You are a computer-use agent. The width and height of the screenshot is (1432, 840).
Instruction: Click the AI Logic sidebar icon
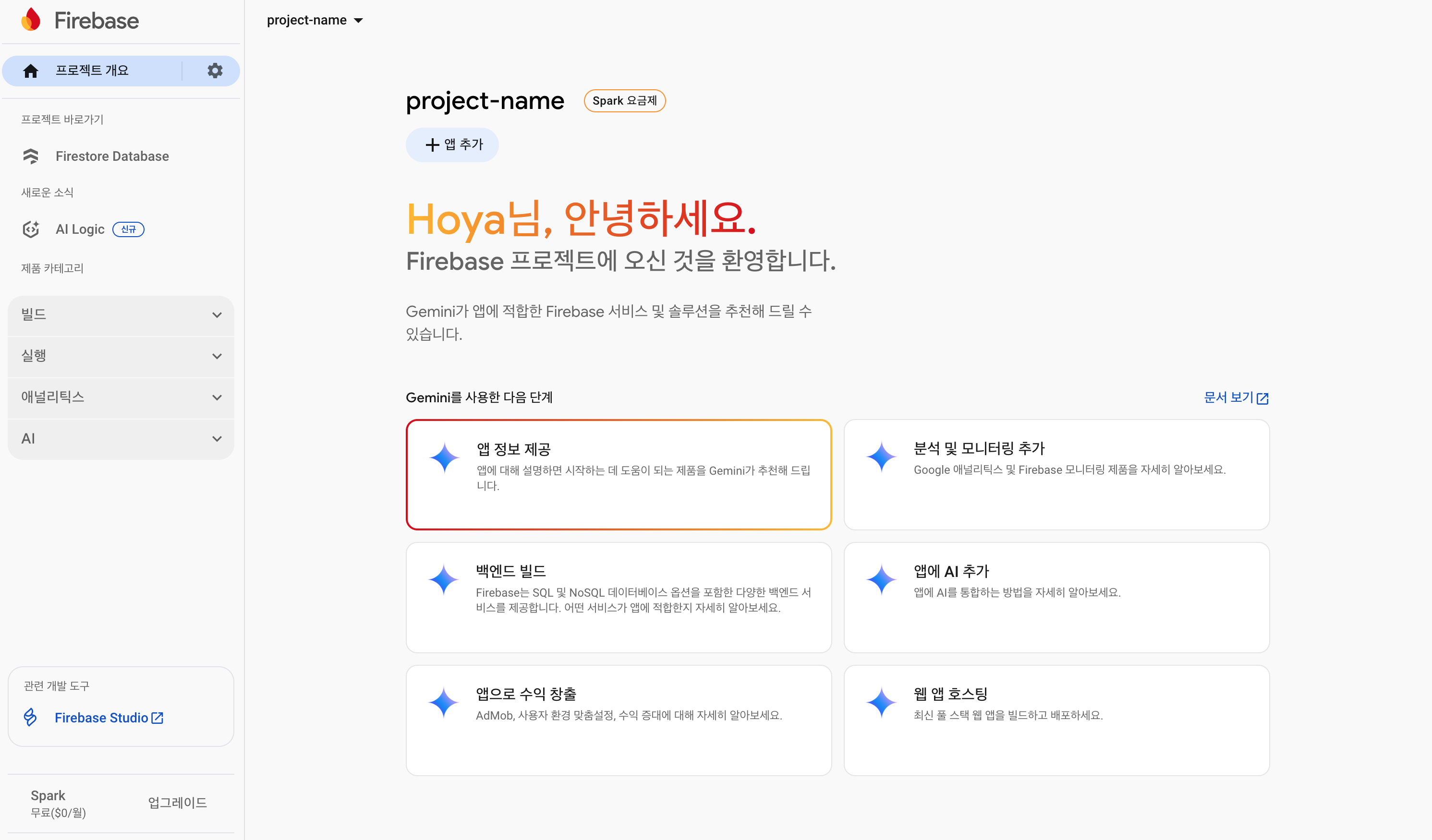pyautogui.click(x=31, y=229)
